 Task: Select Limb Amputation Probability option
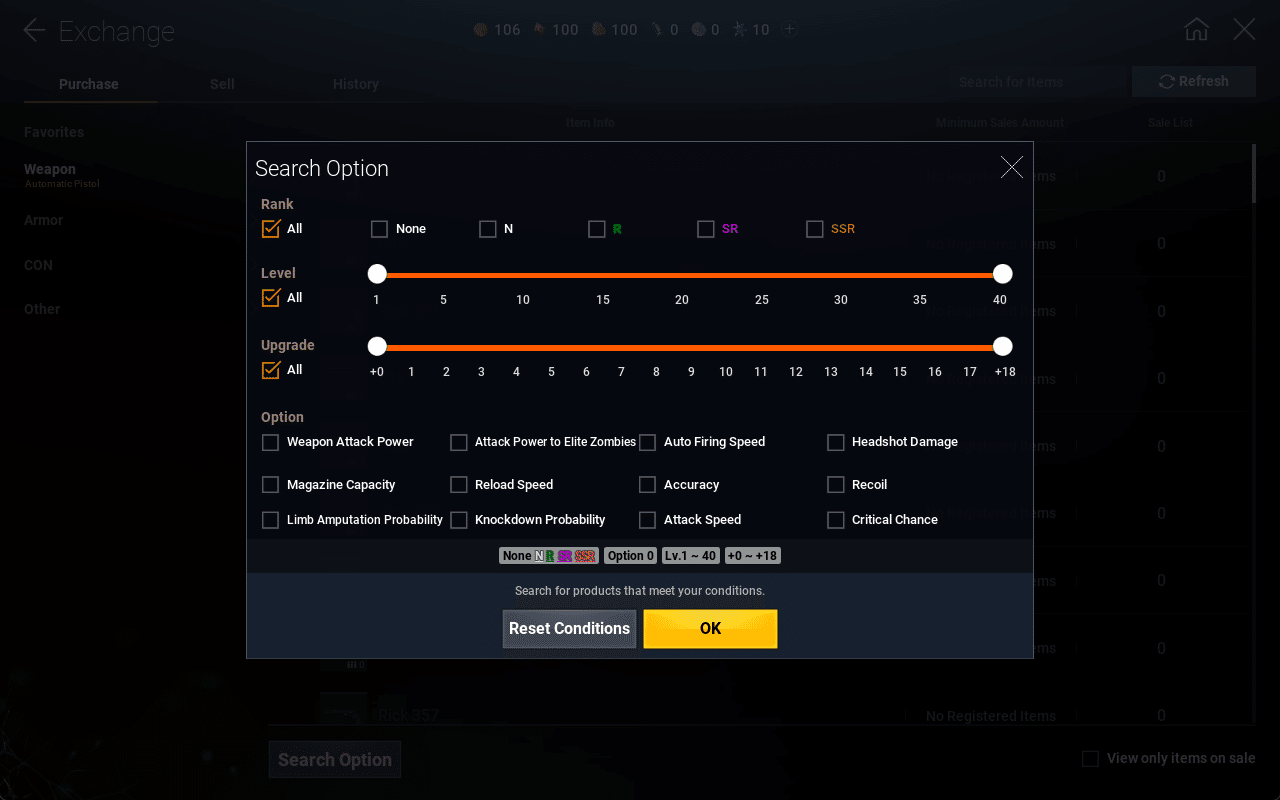pos(270,520)
